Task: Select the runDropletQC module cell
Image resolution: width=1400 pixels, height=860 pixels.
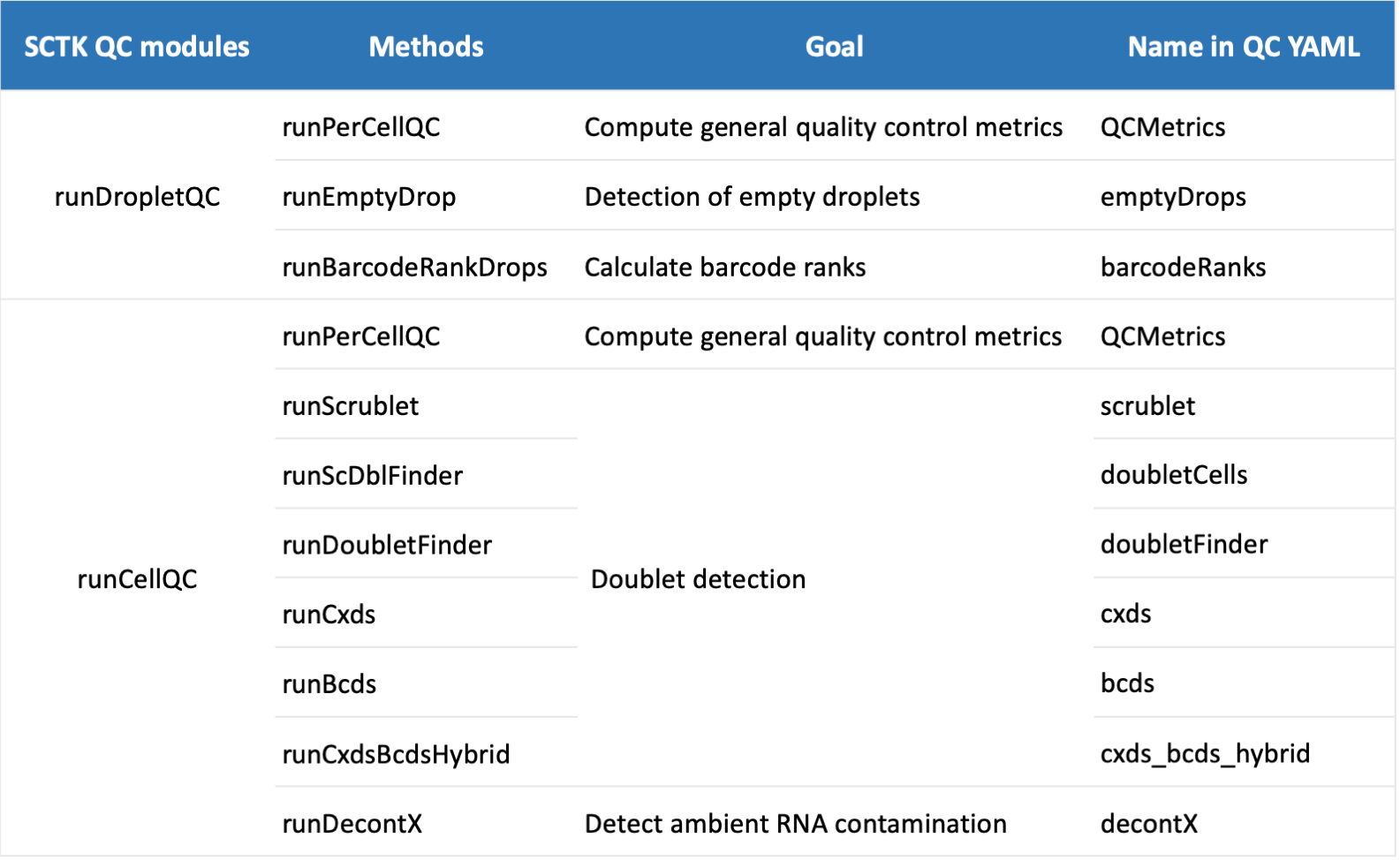Action: coord(137,196)
